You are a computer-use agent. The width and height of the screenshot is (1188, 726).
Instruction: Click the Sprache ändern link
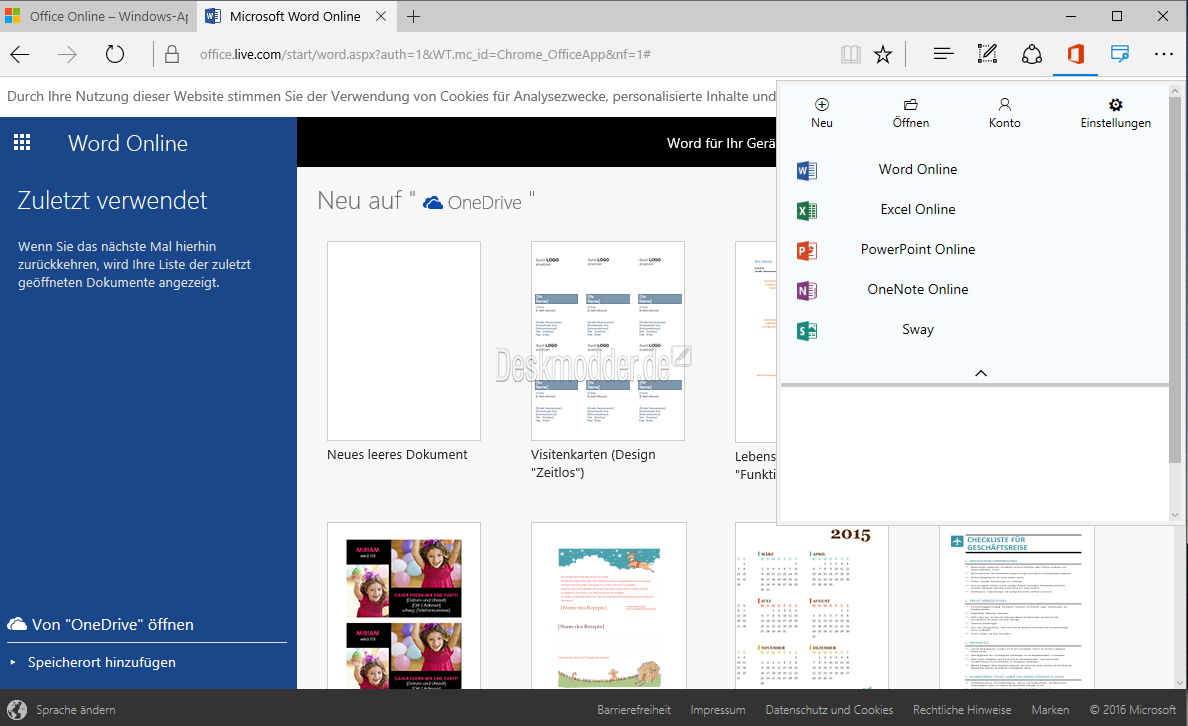pyautogui.click(x=76, y=710)
